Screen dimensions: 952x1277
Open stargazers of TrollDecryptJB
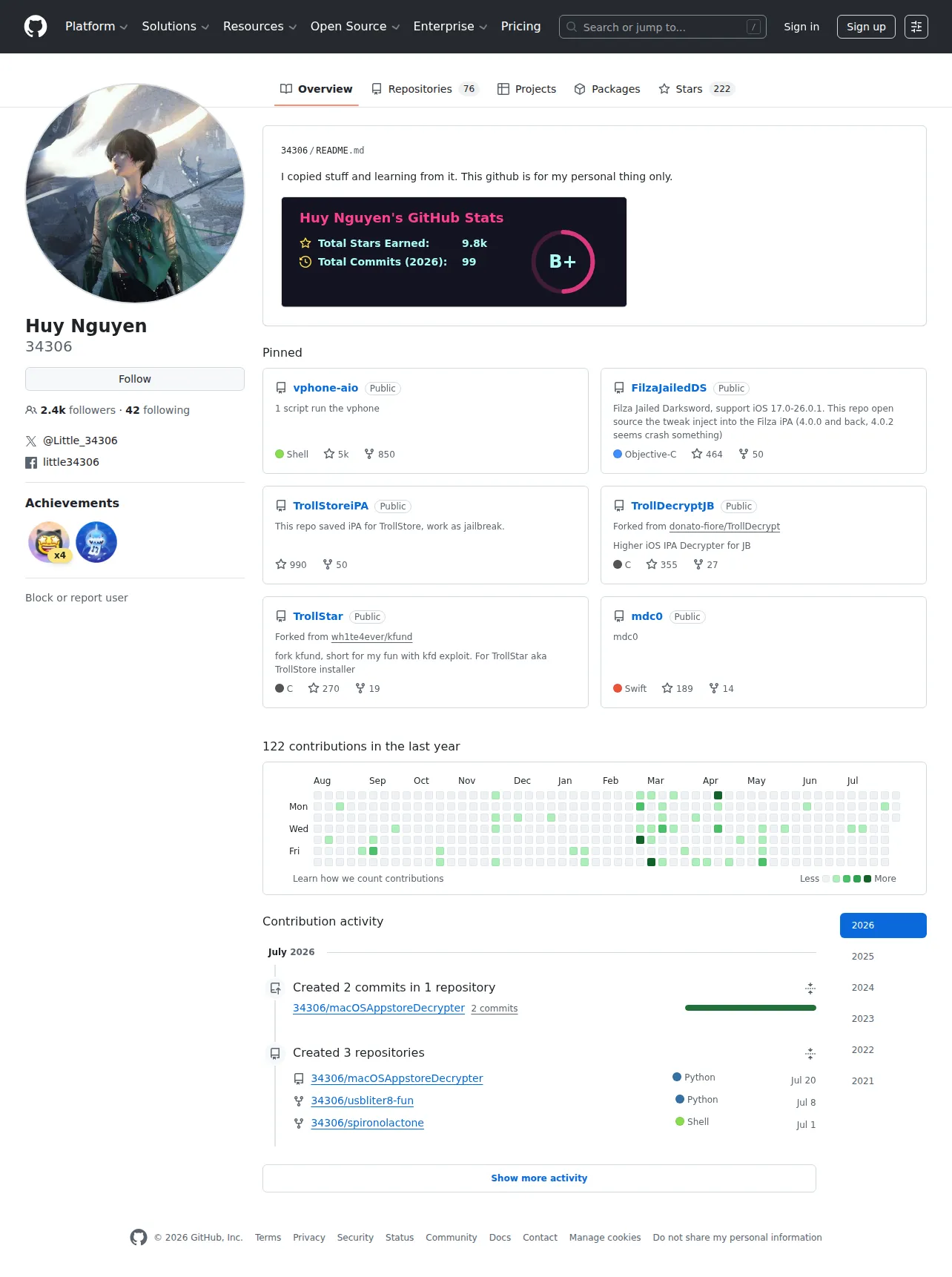pos(661,564)
